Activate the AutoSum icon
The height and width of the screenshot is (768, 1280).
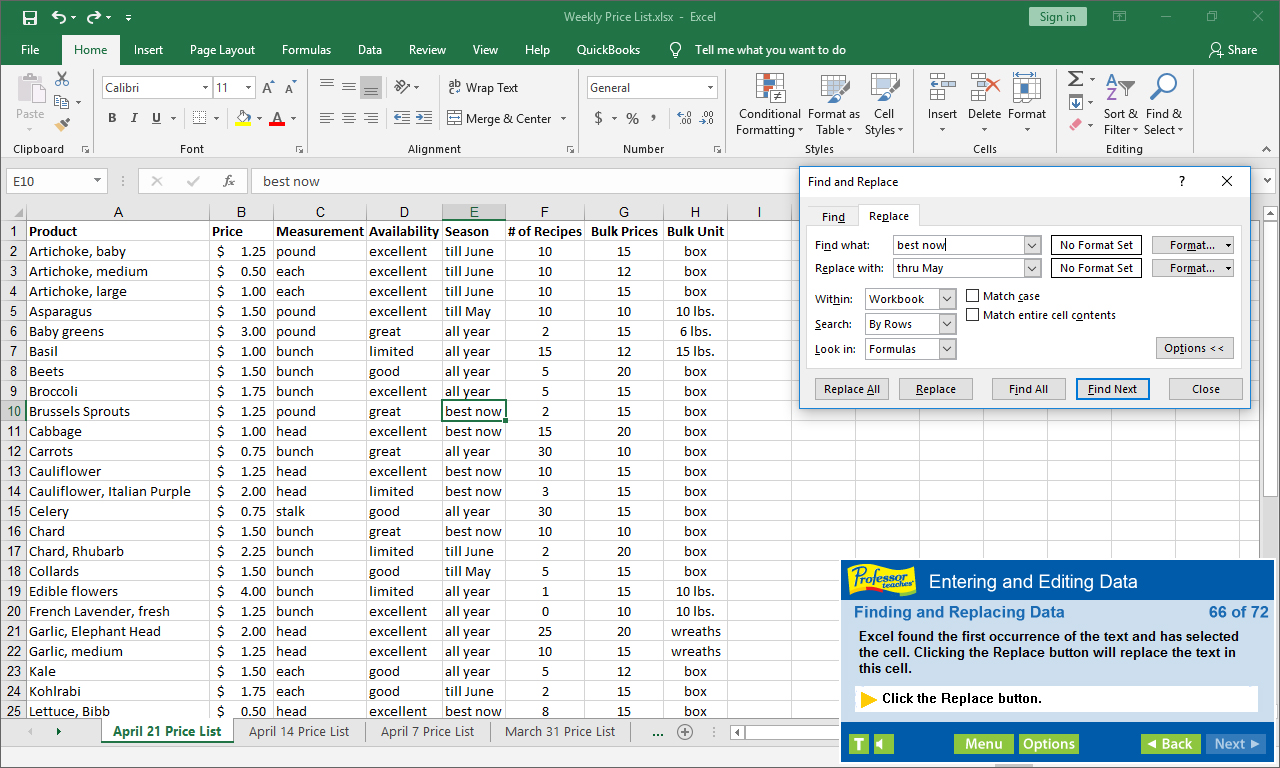[x=1076, y=78]
